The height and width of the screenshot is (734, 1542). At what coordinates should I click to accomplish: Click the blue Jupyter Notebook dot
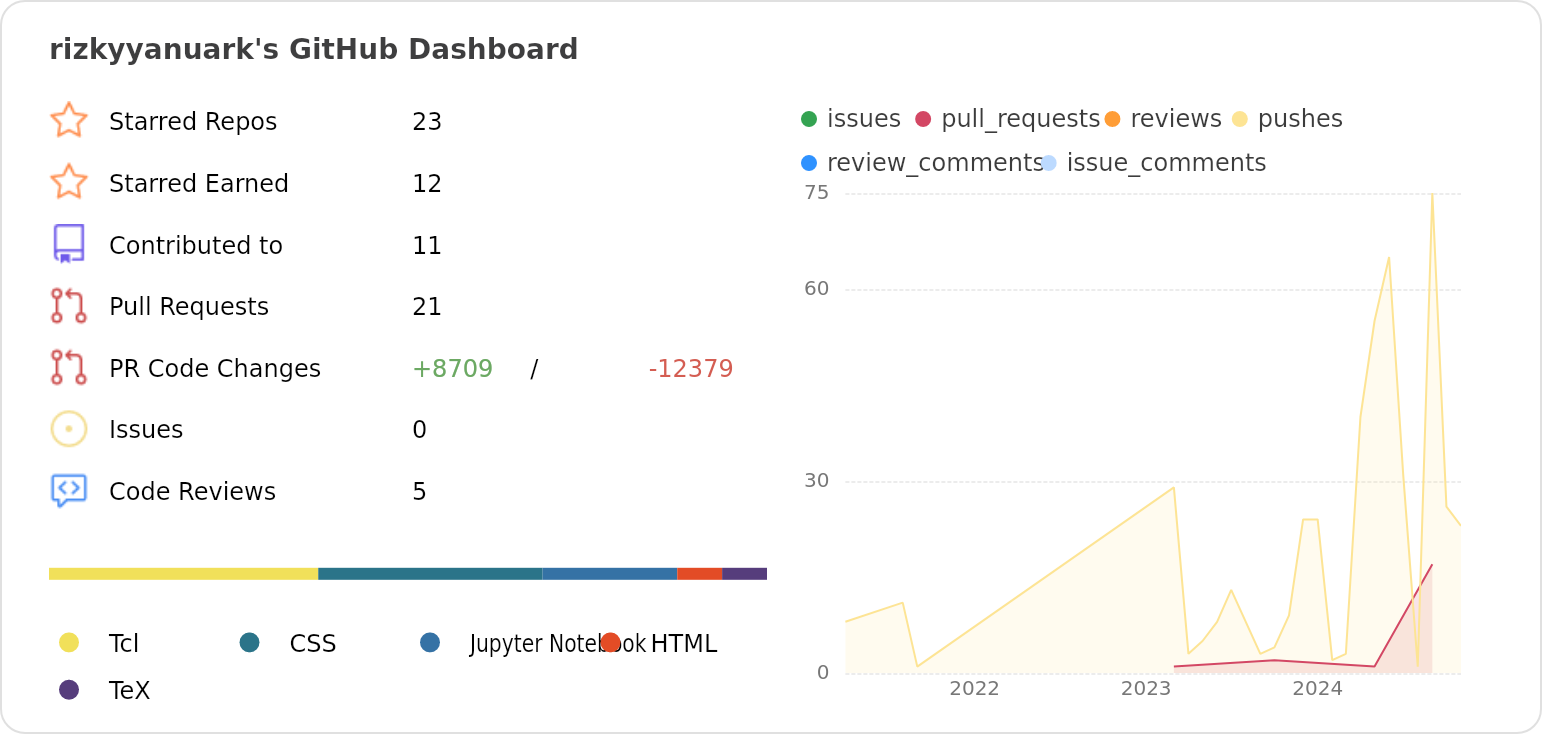tap(430, 642)
